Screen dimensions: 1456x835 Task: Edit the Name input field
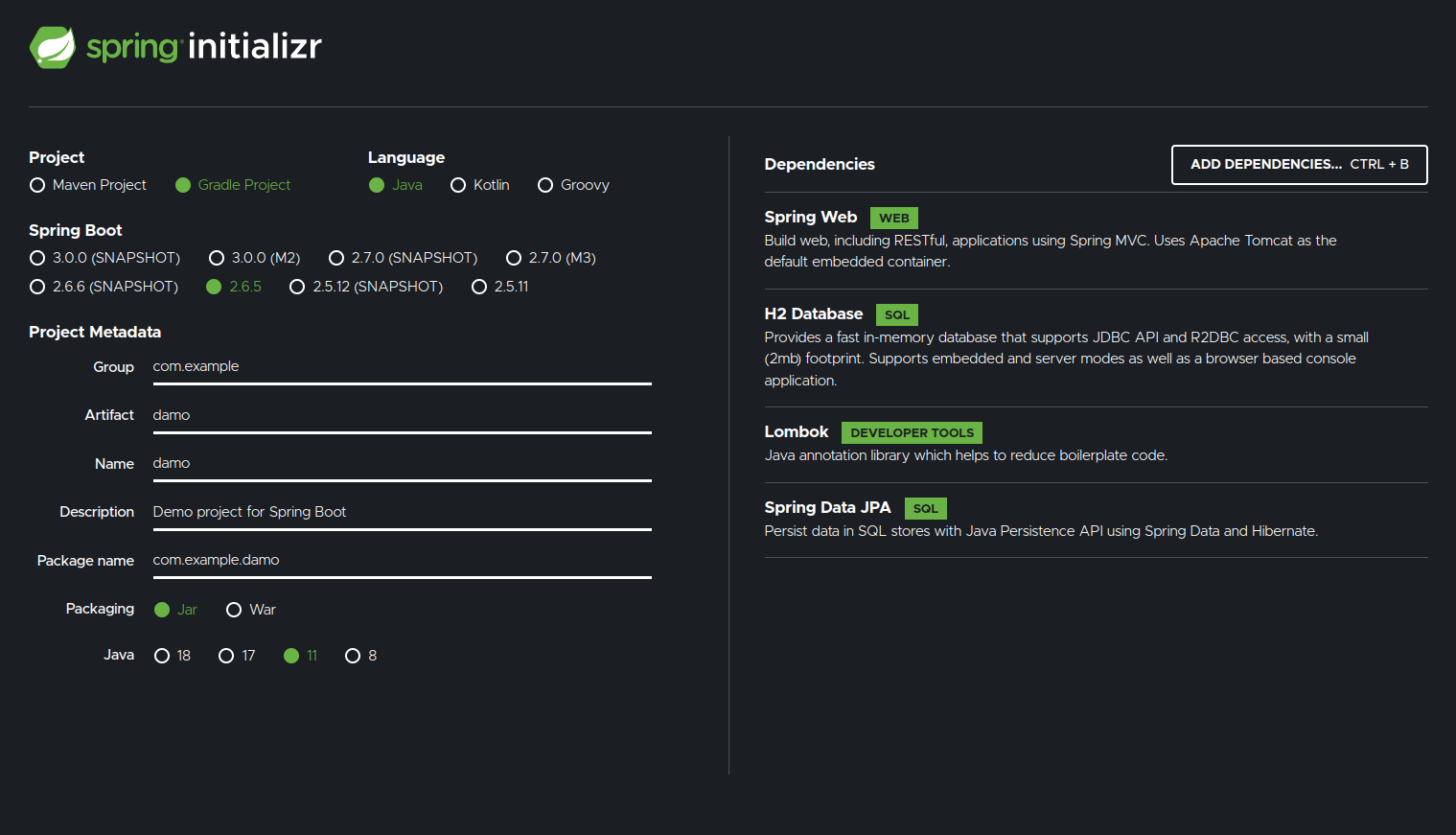click(403, 464)
